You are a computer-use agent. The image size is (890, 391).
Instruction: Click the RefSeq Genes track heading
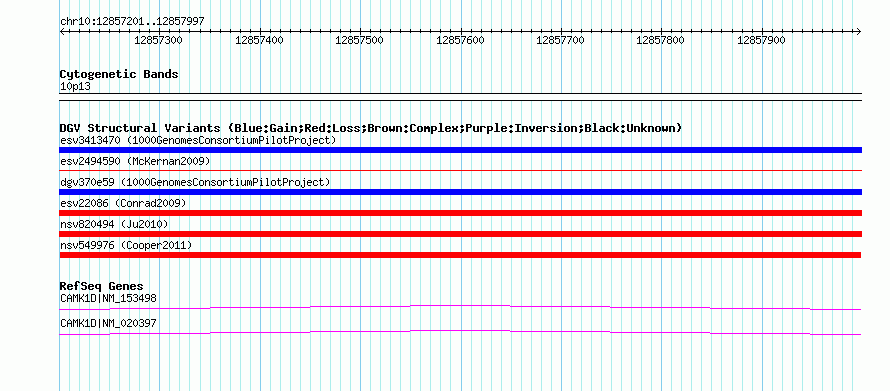point(102,286)
